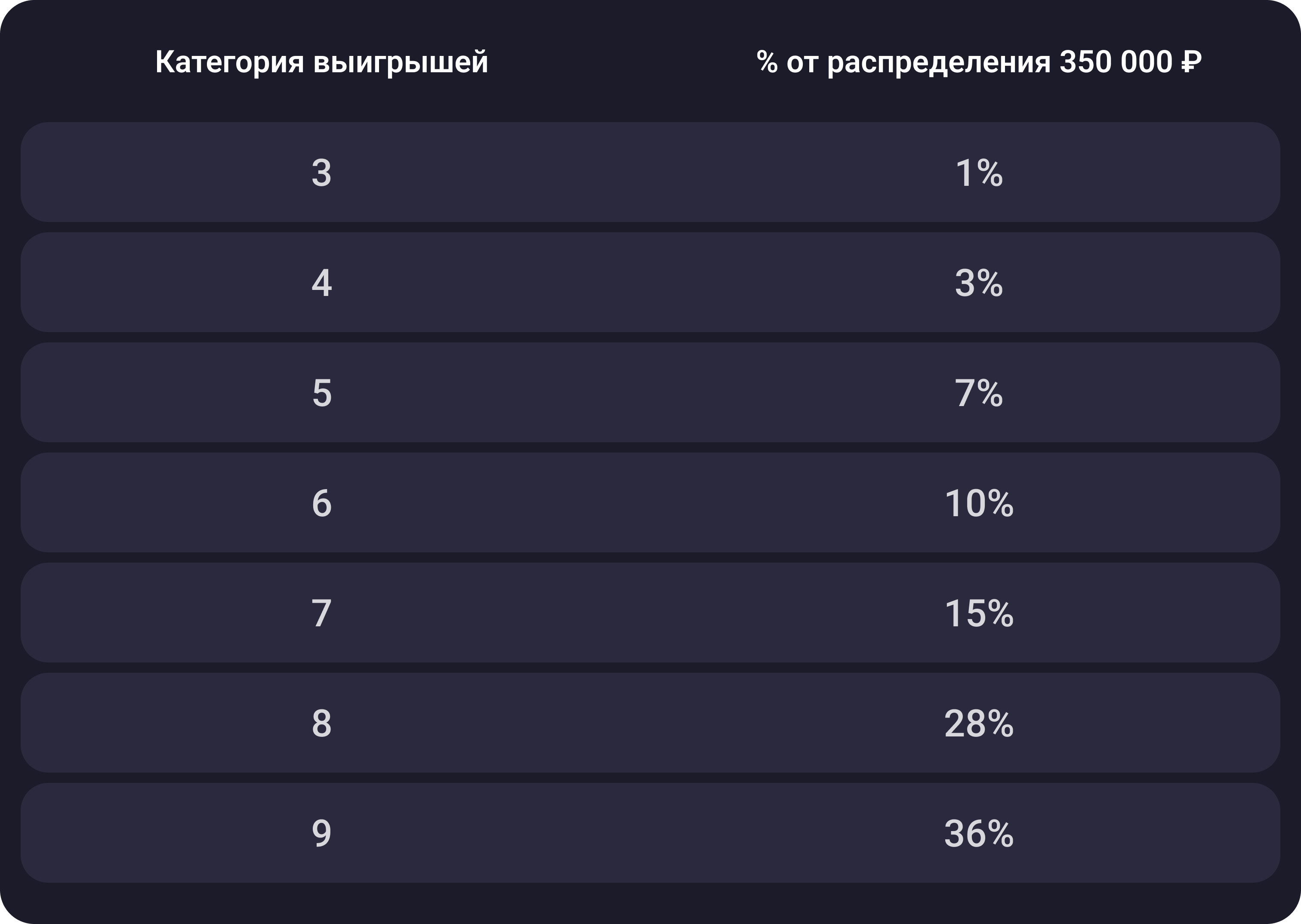This screenshot has width=1301, height=924.
Task: Click the 350 000 amount in header
Action: 1116,62
